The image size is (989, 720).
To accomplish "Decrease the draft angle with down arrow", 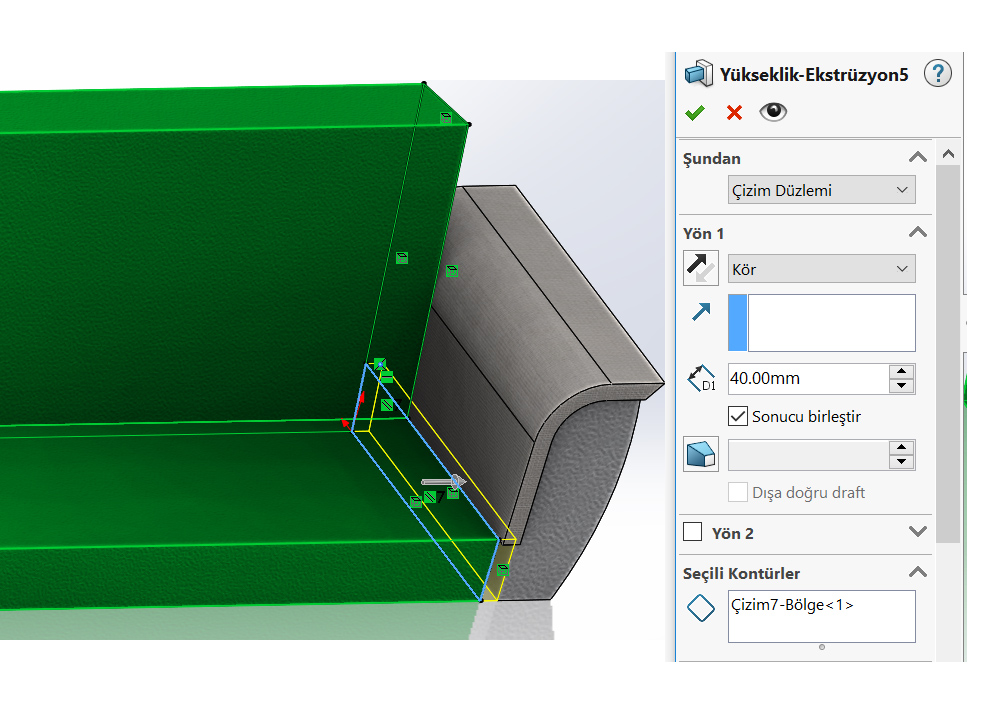I will tap(902, 462).
